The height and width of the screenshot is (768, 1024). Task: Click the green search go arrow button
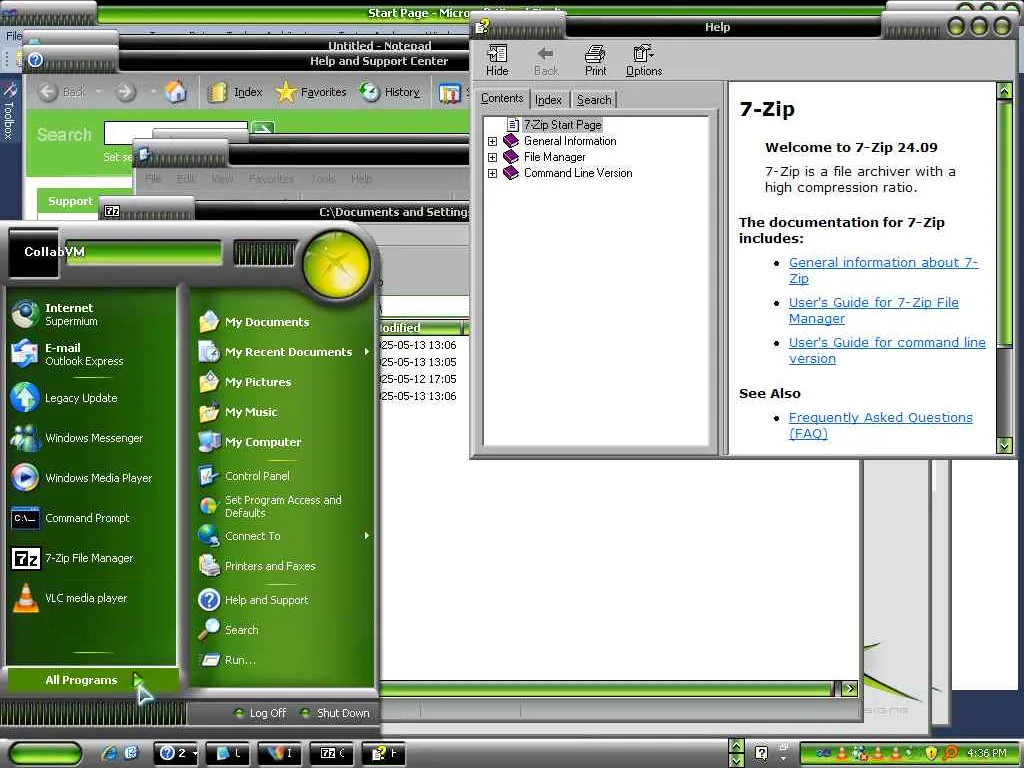(x=263, y=129)
